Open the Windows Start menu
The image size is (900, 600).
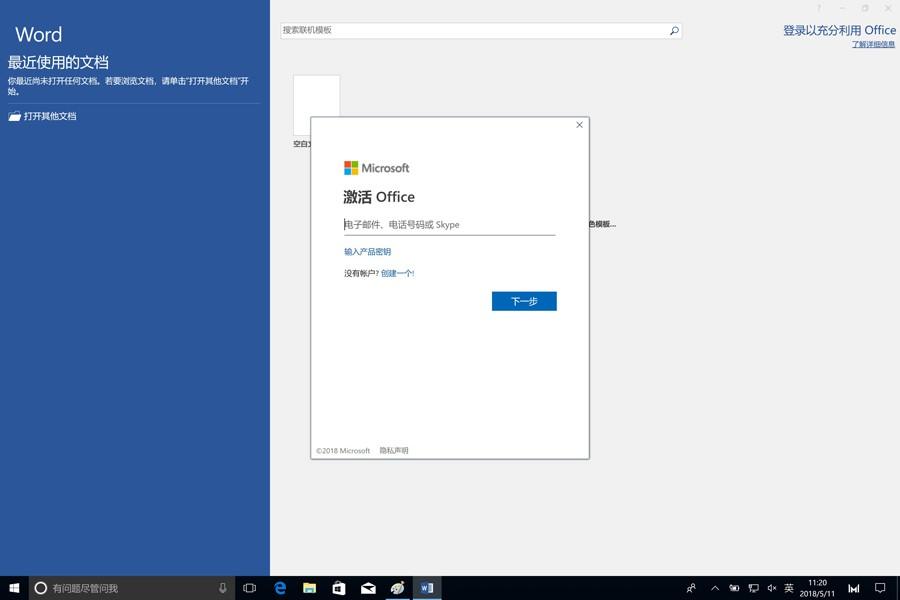tap(14, 588)
